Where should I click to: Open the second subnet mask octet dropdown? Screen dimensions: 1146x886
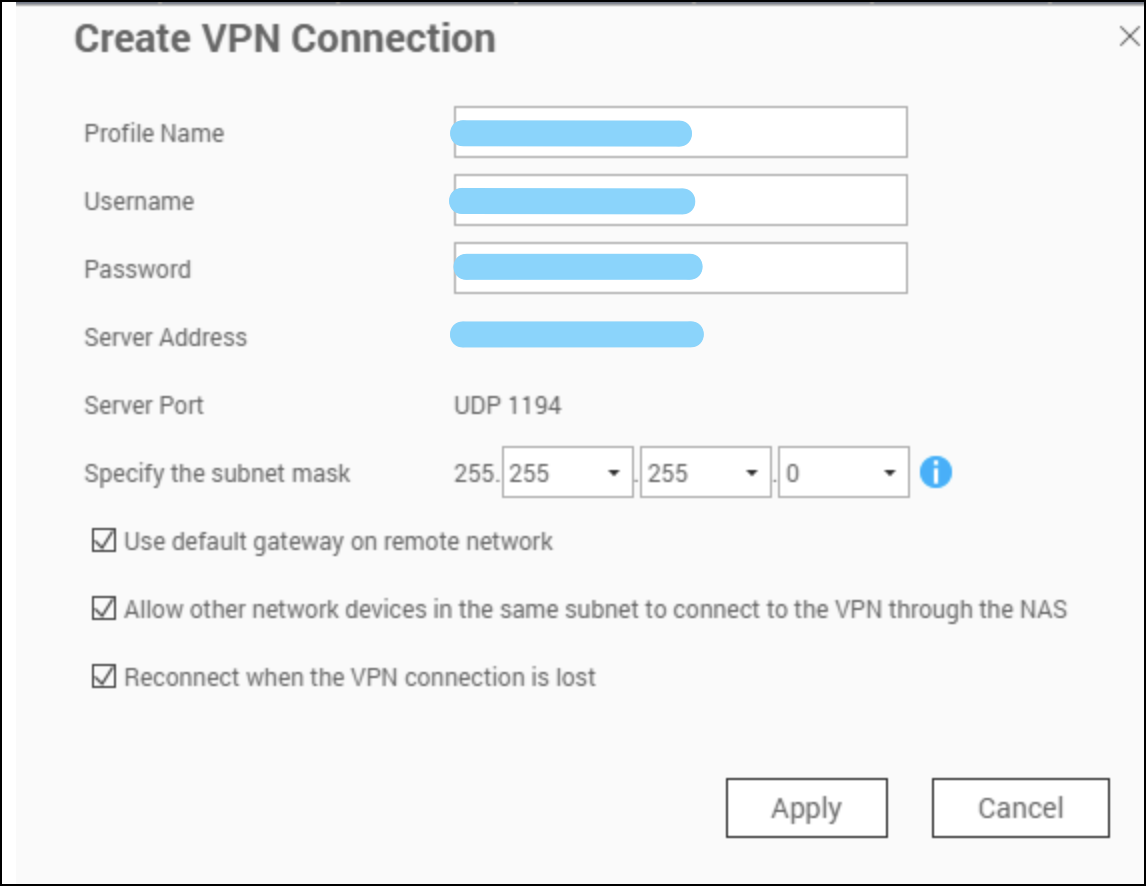click(568, 473)
